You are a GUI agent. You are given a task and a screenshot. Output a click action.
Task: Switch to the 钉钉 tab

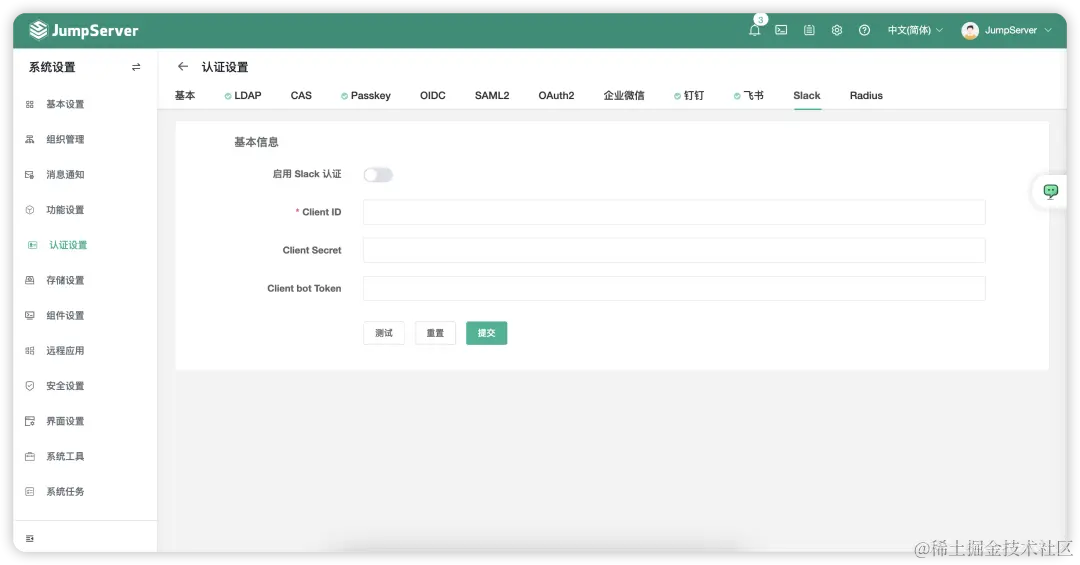click(689, 95)
